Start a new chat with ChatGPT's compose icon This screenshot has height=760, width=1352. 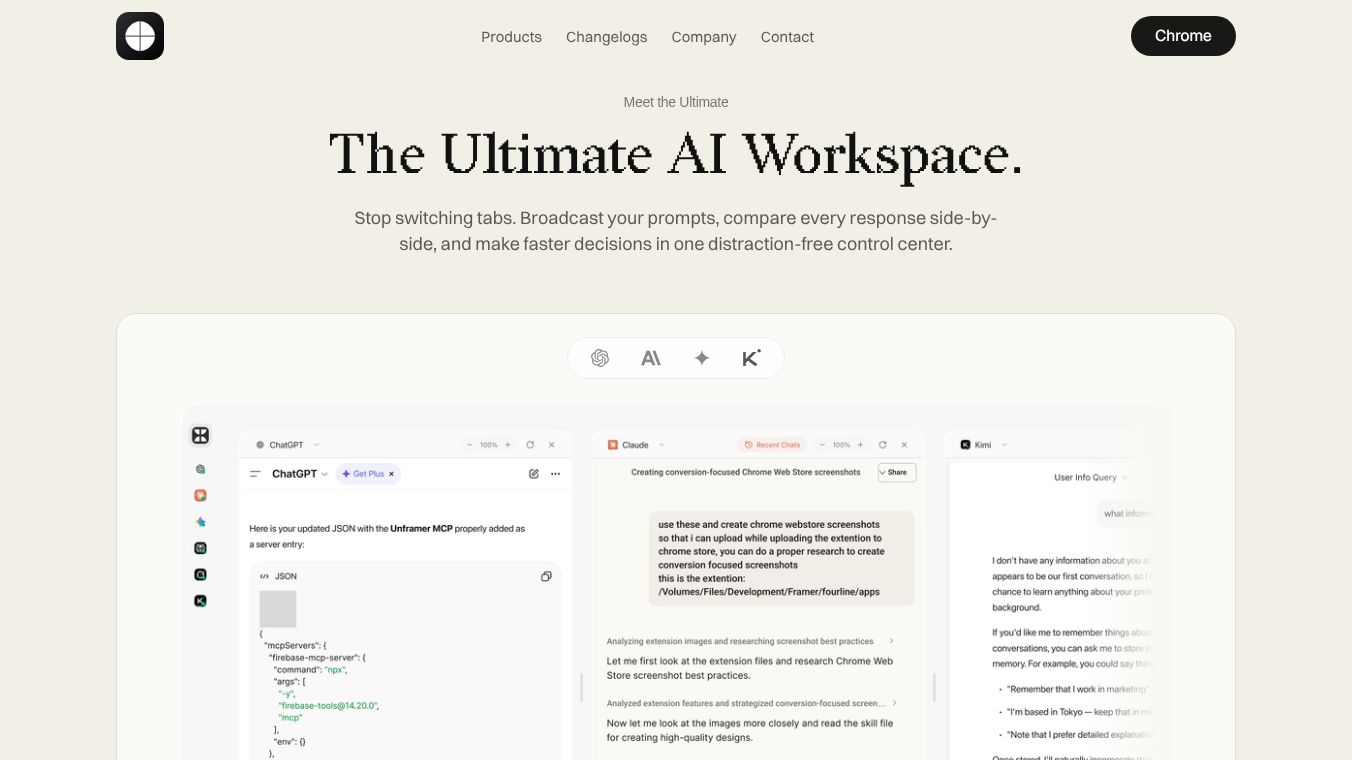point(534,474)
